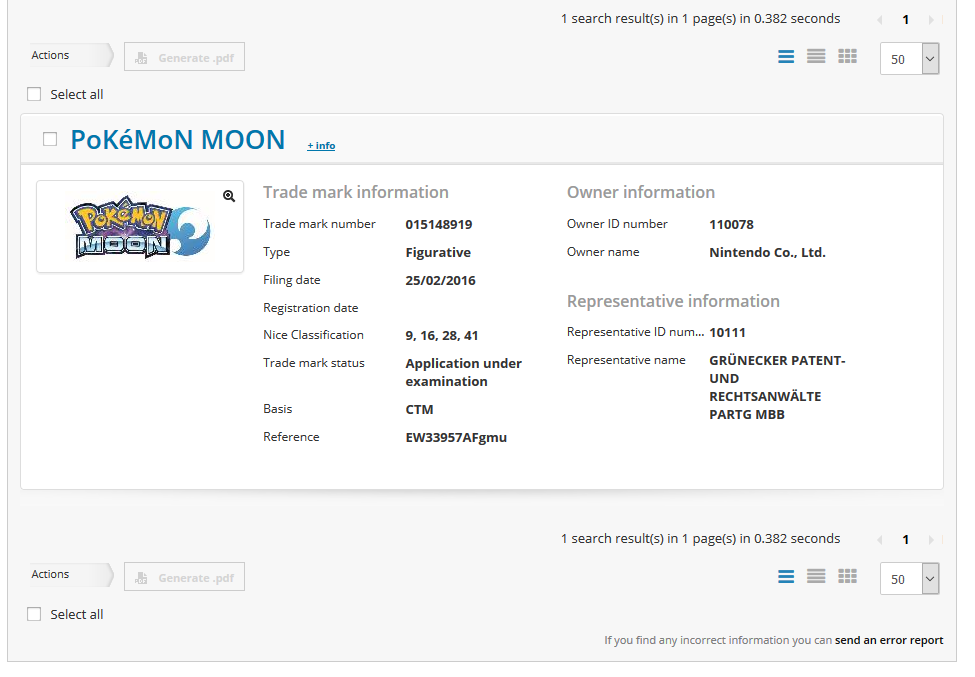The width and height of the screenshot is (975, 677).
Task: Switch to compact list view in bottom toolbar
Action: [816, 576]
